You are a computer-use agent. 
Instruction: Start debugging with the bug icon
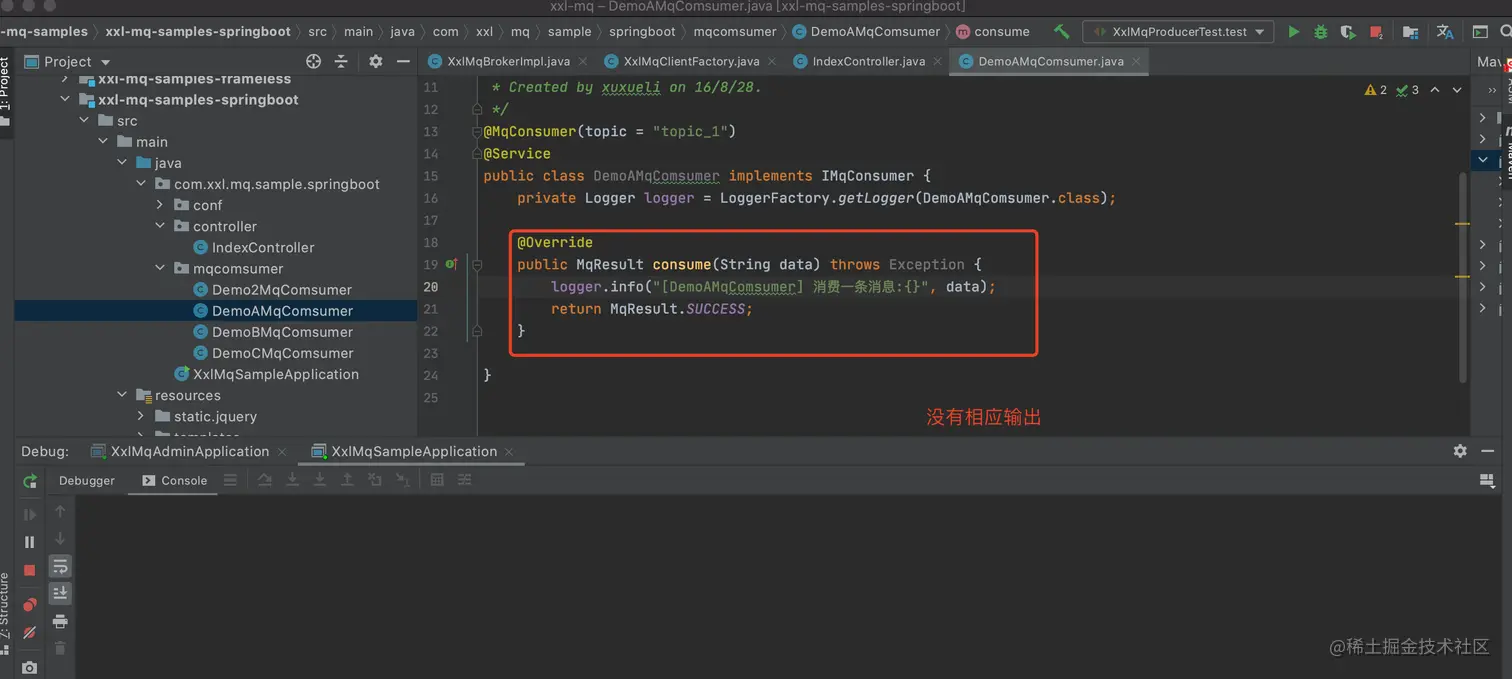click(1321, 32)
